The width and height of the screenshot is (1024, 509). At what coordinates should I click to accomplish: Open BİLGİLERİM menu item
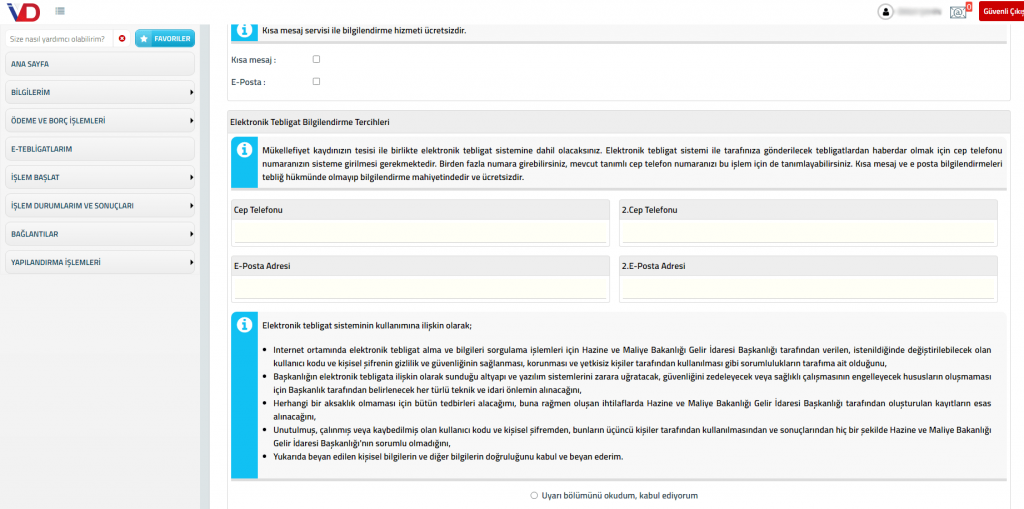pyautogui.click(x=100, y=93)
